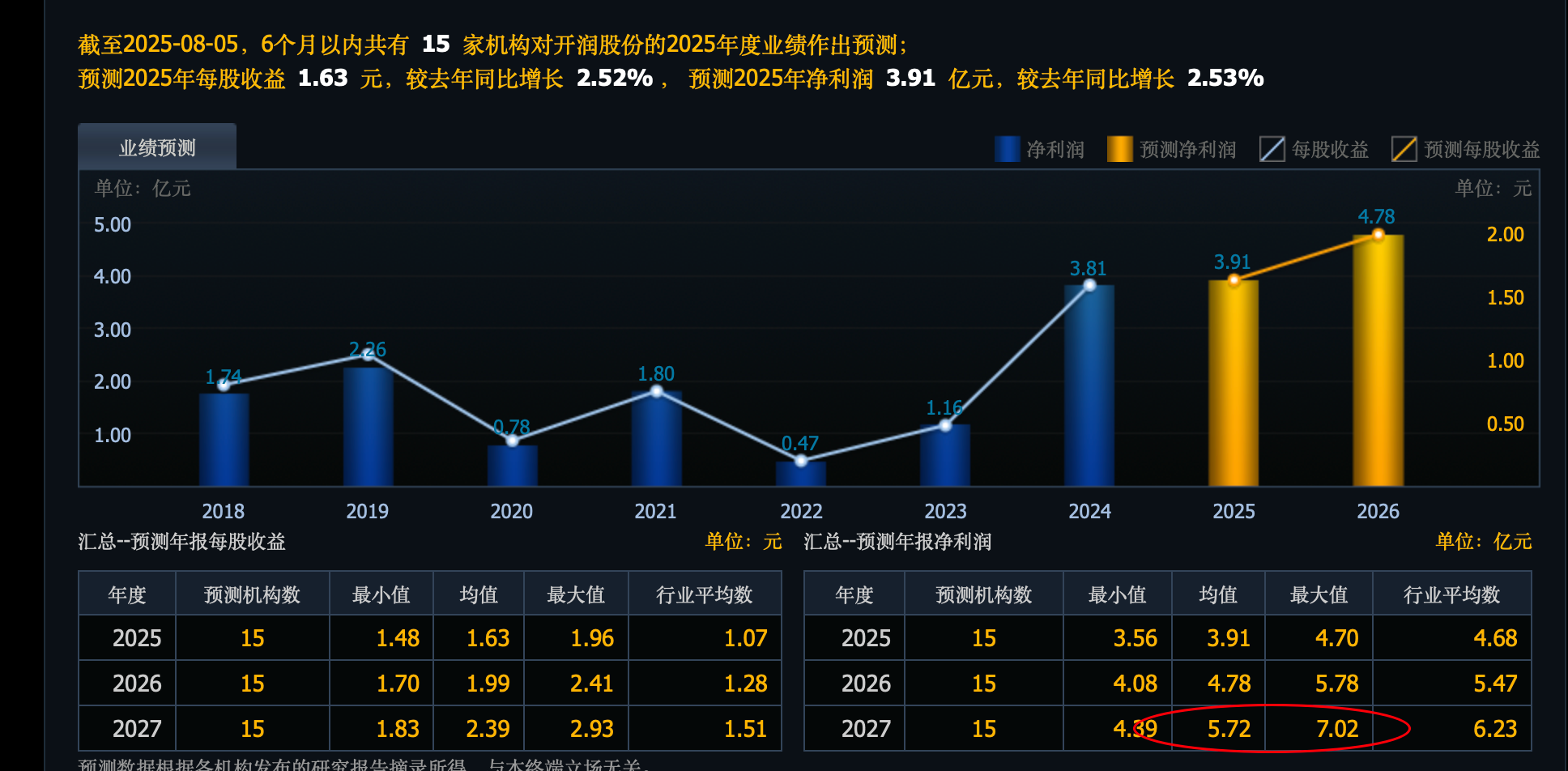Toggle the 每股收益 line legend icon

point(1272,149)
